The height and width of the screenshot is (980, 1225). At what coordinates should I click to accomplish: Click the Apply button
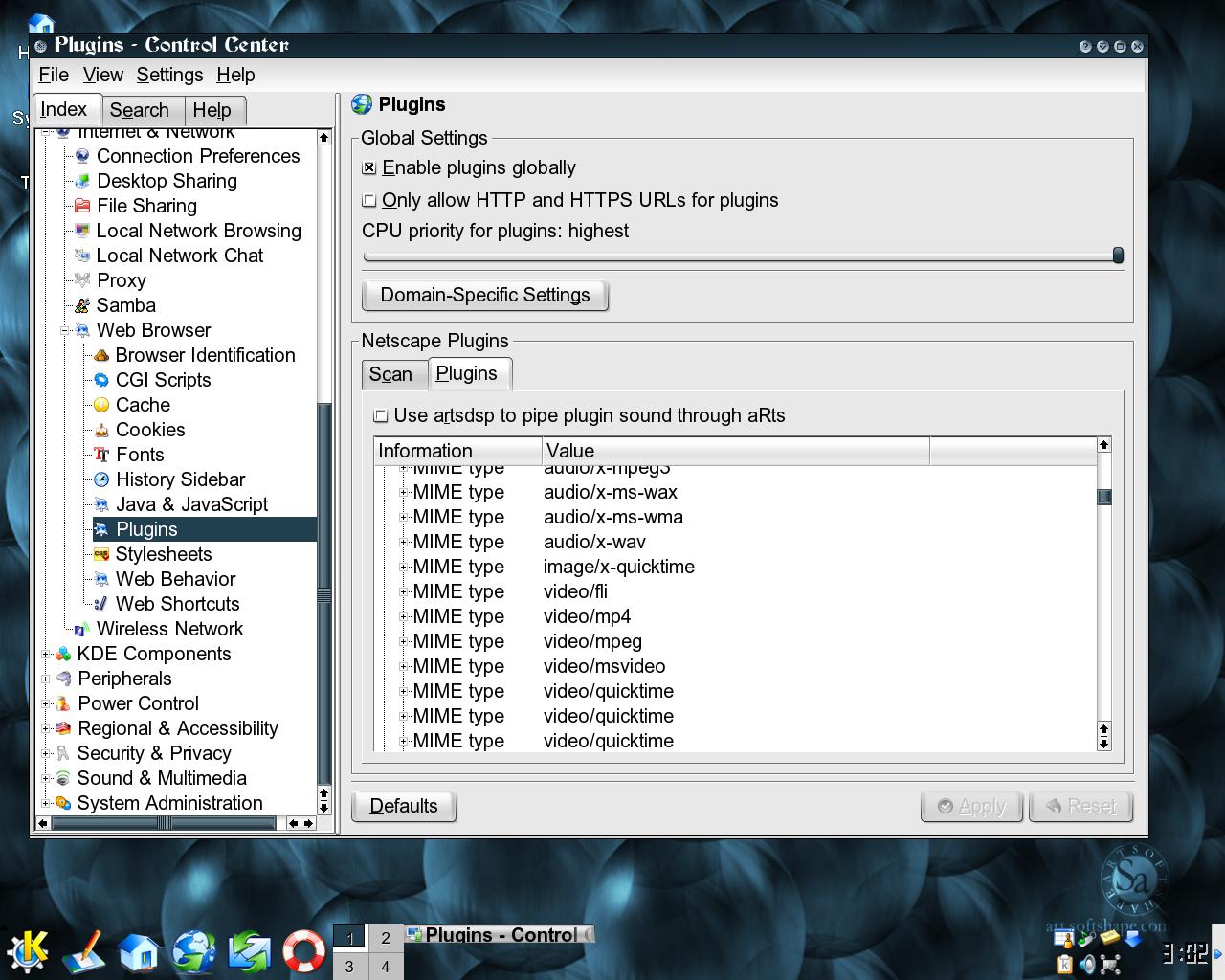click(972, 807)
